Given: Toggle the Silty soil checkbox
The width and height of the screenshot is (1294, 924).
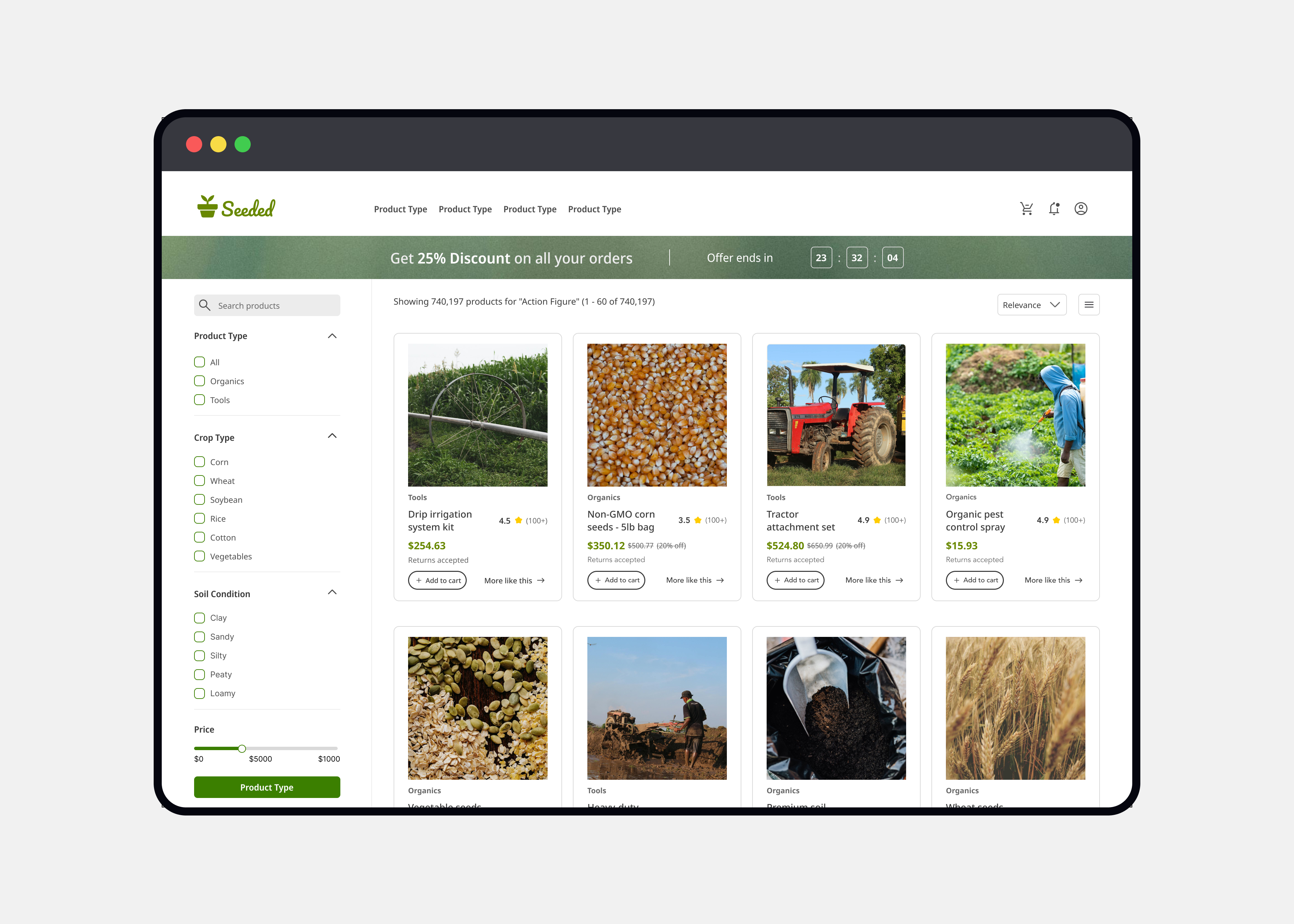Looking at the screenshot, I should click(x=199, y=655).
